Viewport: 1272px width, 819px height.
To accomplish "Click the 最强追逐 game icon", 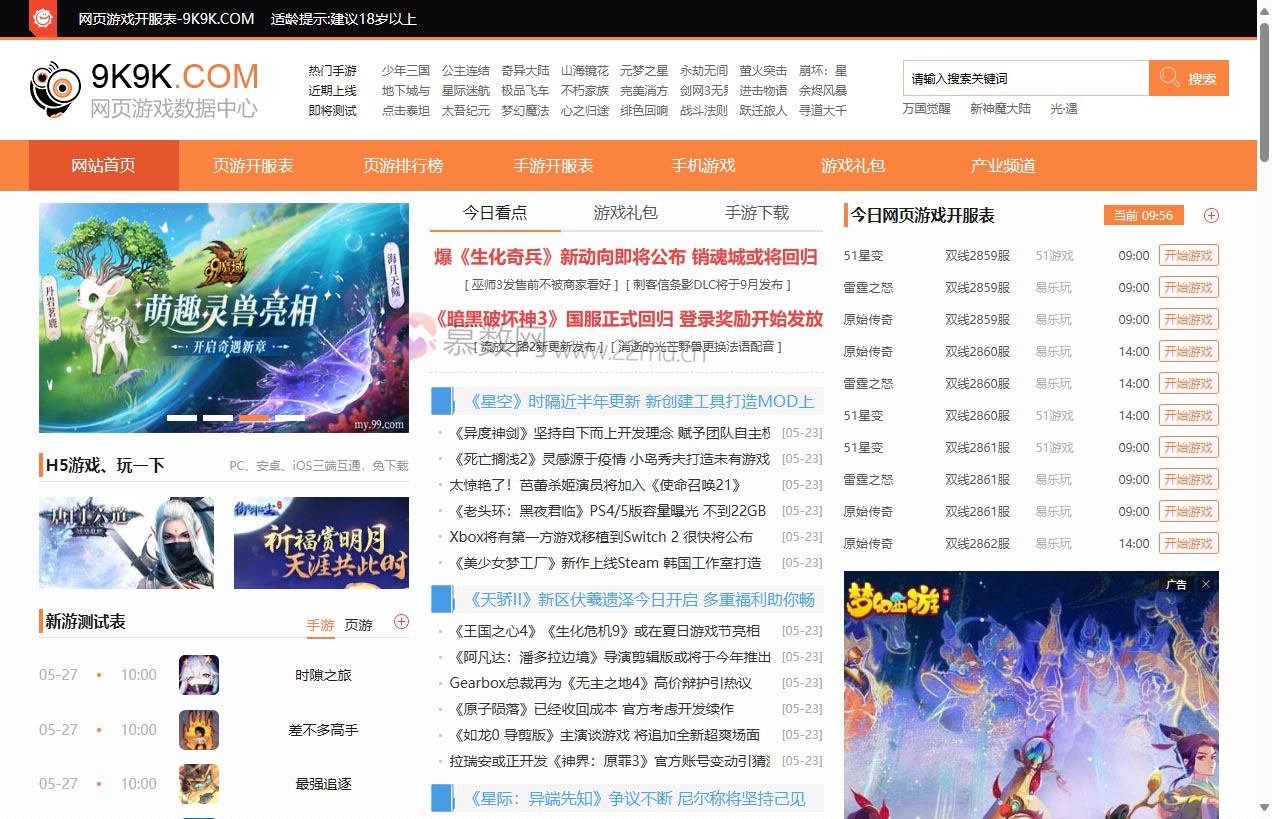I will click(x=199, y=784).
